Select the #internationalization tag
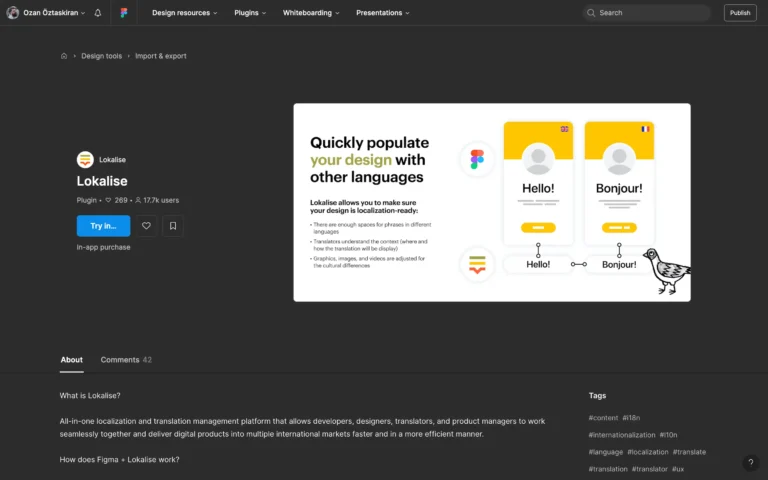 (x=622, y=435)
